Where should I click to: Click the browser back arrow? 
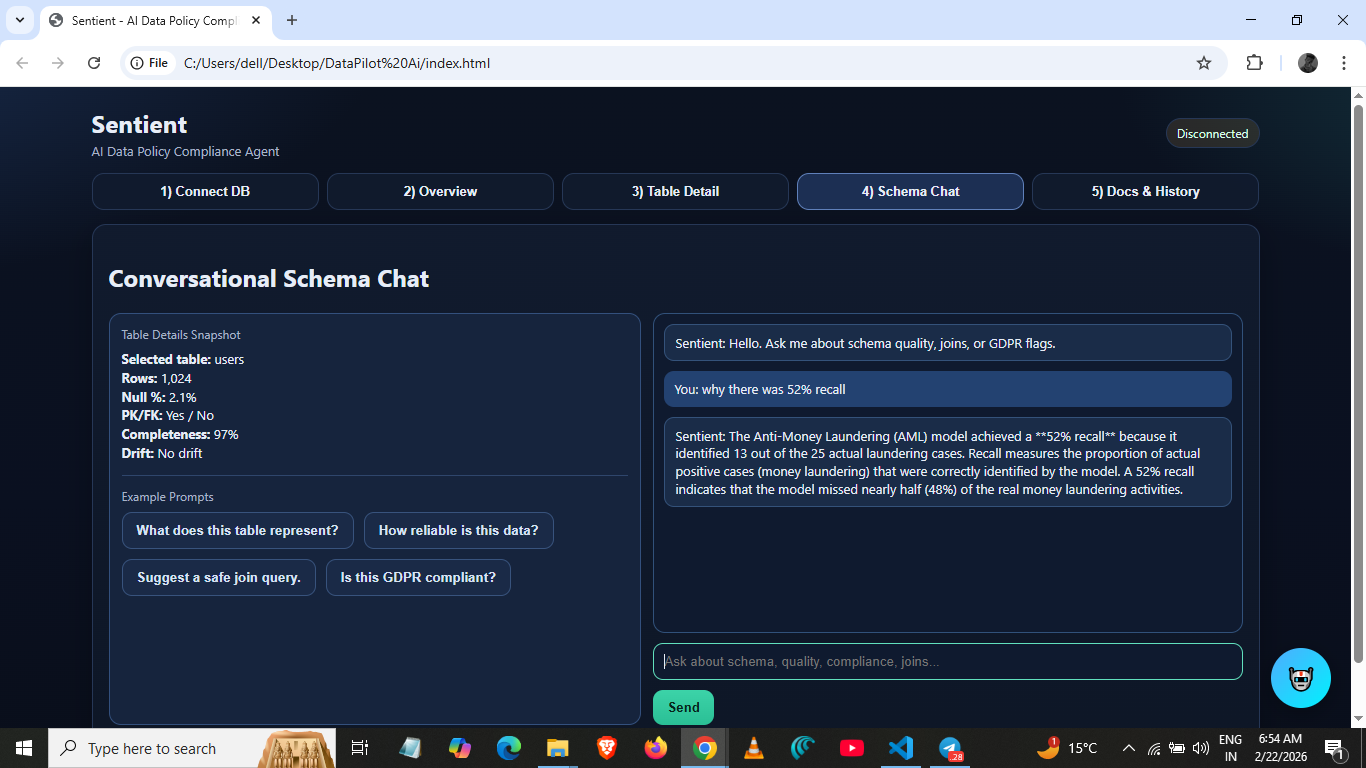click(22, 63)
